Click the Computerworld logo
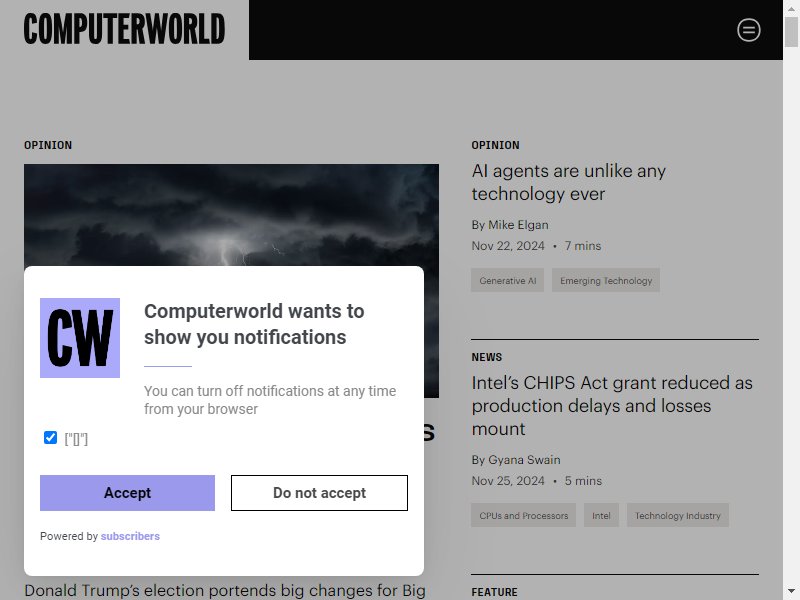The width and height of the screenshot is (800, 600). (x=124, y=29)
